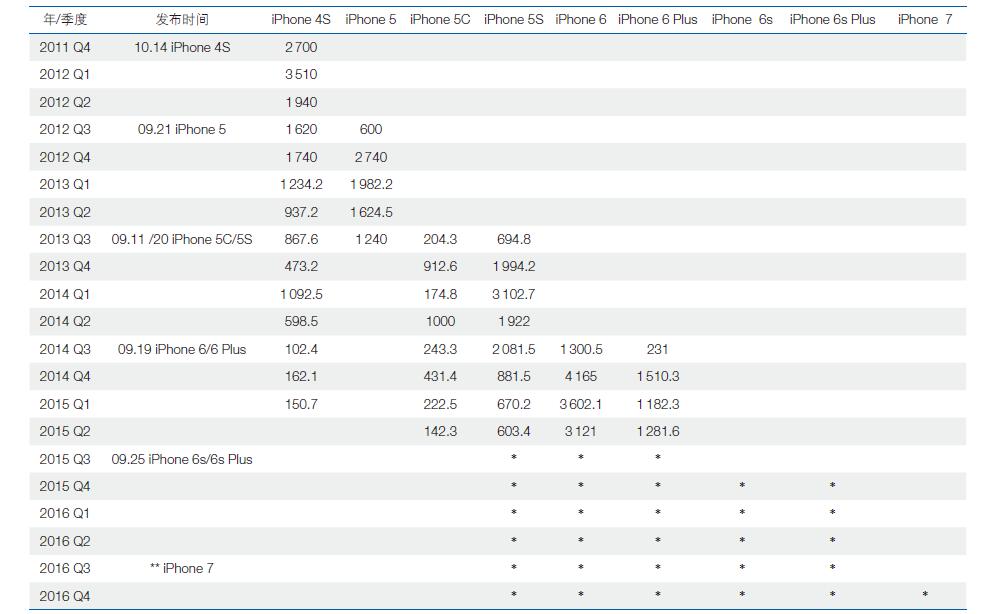Click the value 162.1
Screen dimensions: 997x614
[301, 377]
